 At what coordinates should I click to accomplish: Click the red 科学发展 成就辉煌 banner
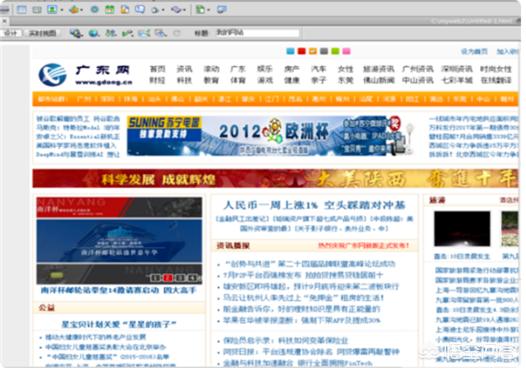(x=275, y=178)
